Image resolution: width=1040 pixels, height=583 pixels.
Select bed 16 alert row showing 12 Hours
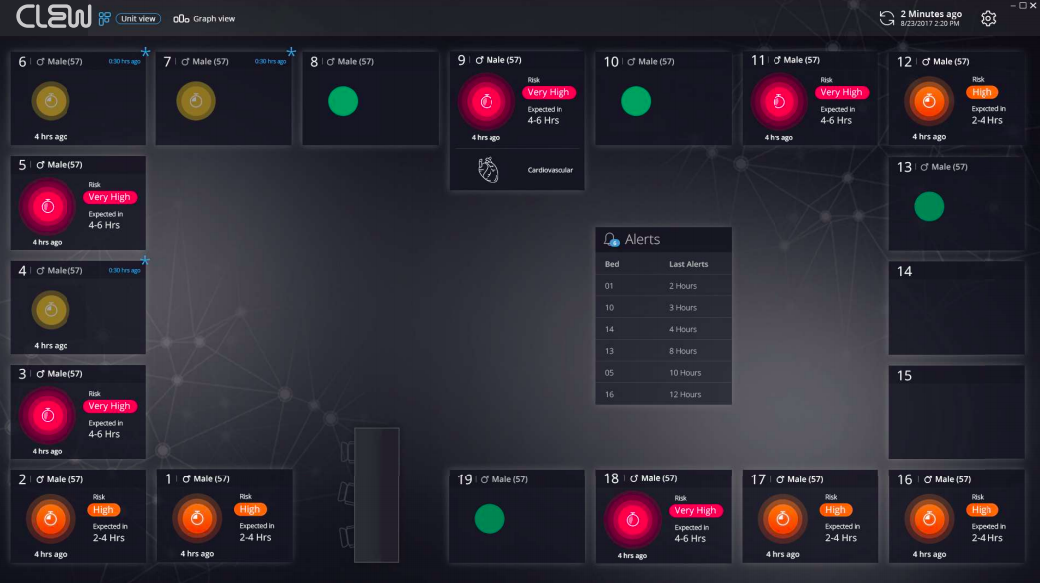tap(663, 394)
